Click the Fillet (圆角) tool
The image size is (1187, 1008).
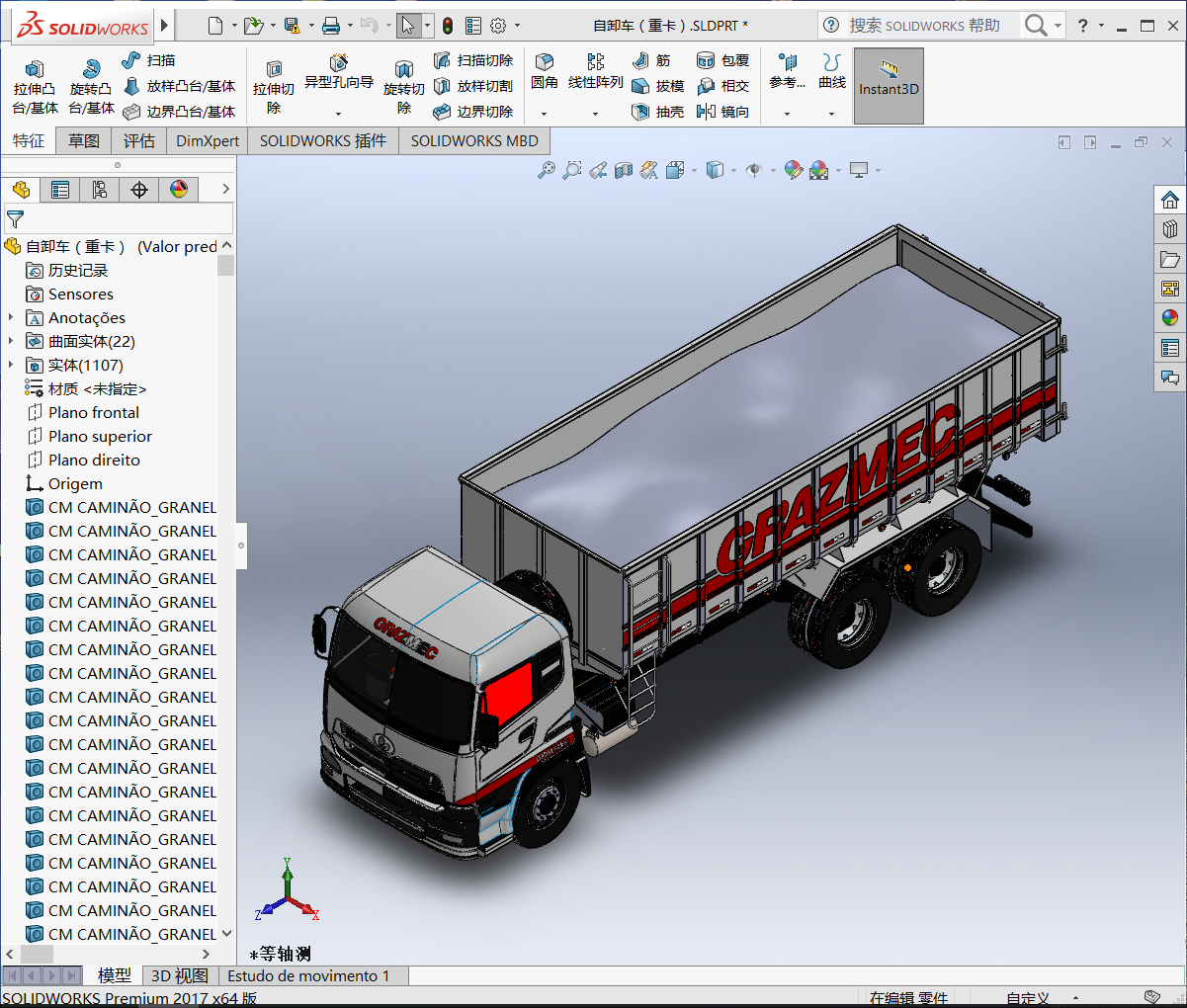click(x=544, y=71)
